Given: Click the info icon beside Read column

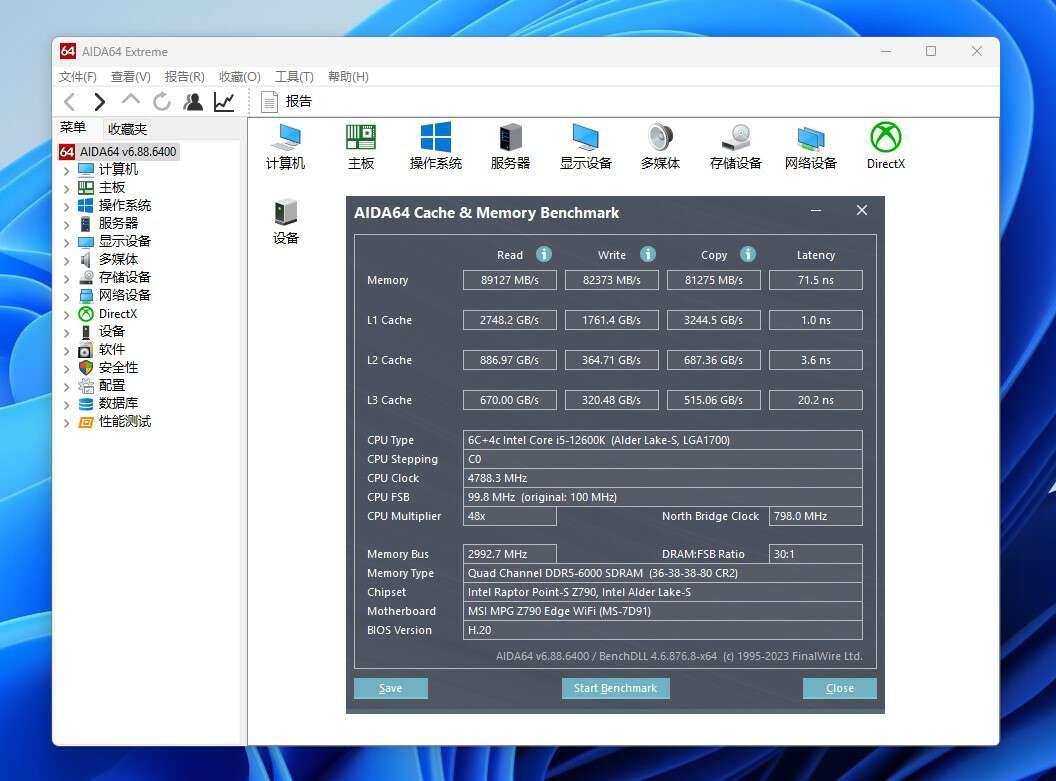Looking at the screenshot, I should point(543,254).
